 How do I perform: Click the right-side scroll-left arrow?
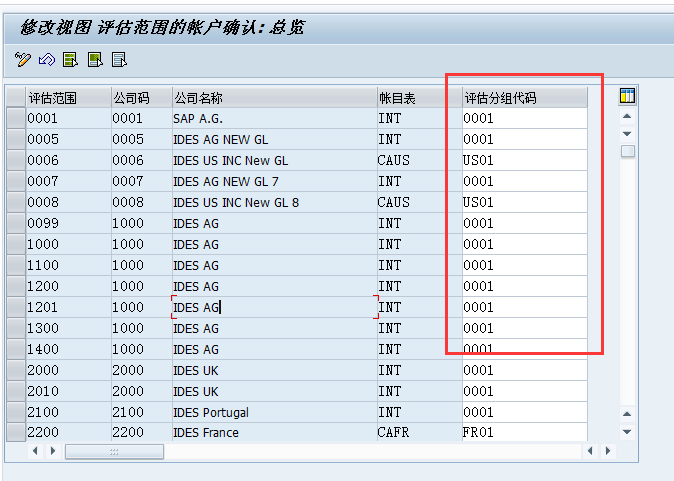[x=590, y=451]
